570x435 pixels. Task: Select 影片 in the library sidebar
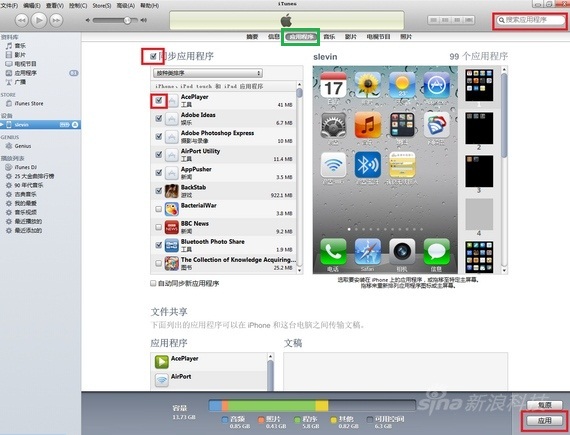point(20,55)
